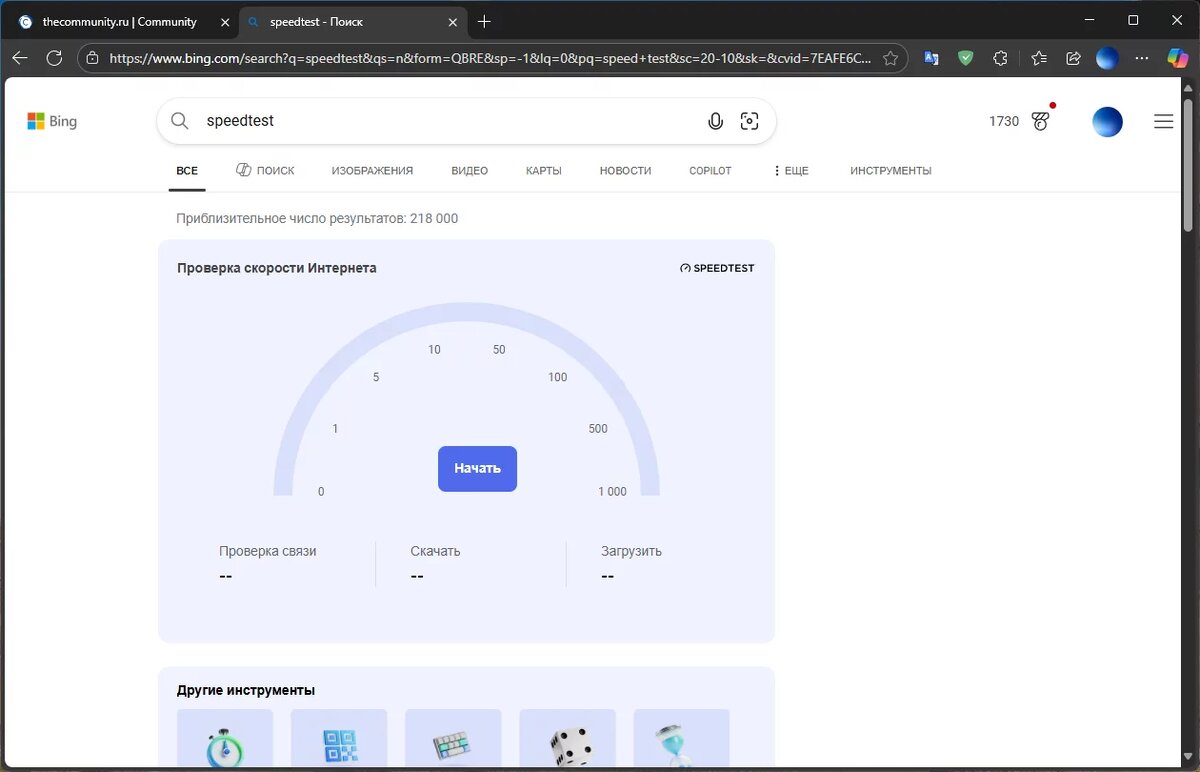This screenshot has height=772, width=1200.
Task: Click the Скачать label
Action: 435,551
